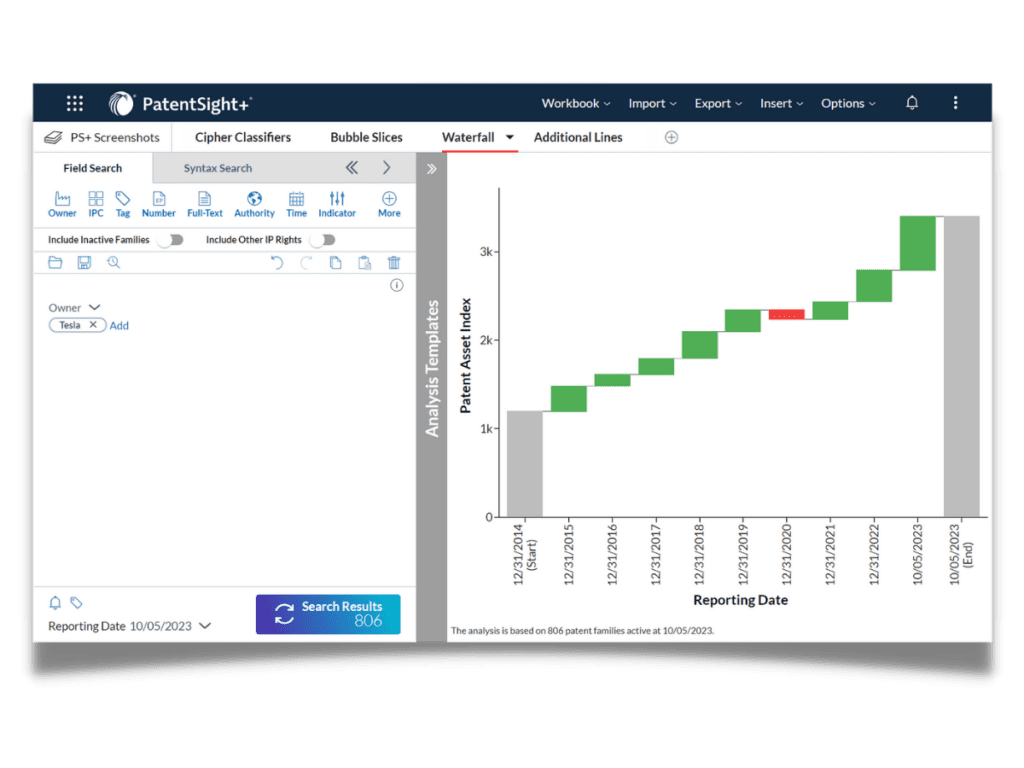Switch to Bubble Slices tab

pyautogui.click(x=366, y=137)
